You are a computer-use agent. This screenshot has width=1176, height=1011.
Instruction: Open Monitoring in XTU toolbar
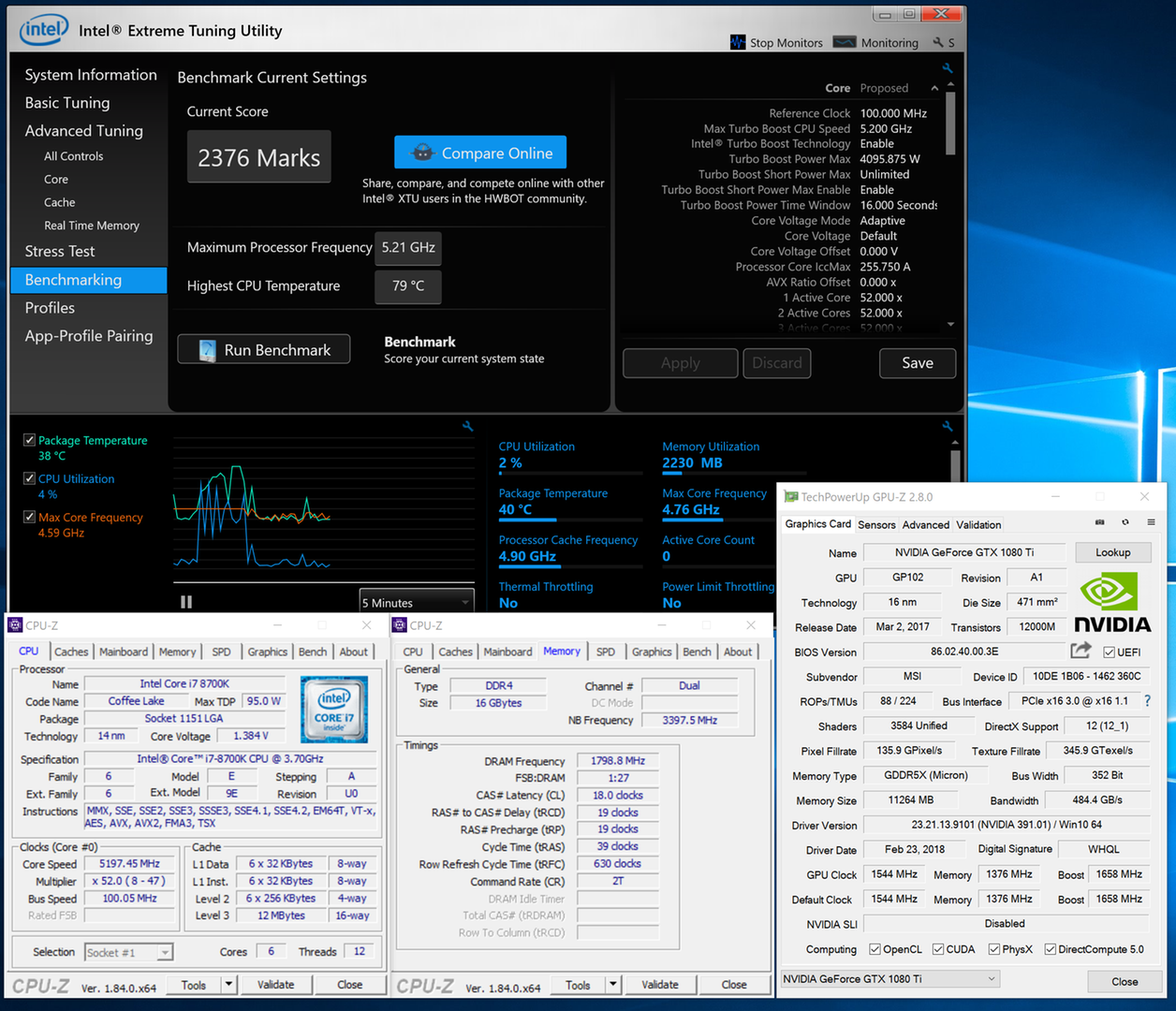pos(875,42)
